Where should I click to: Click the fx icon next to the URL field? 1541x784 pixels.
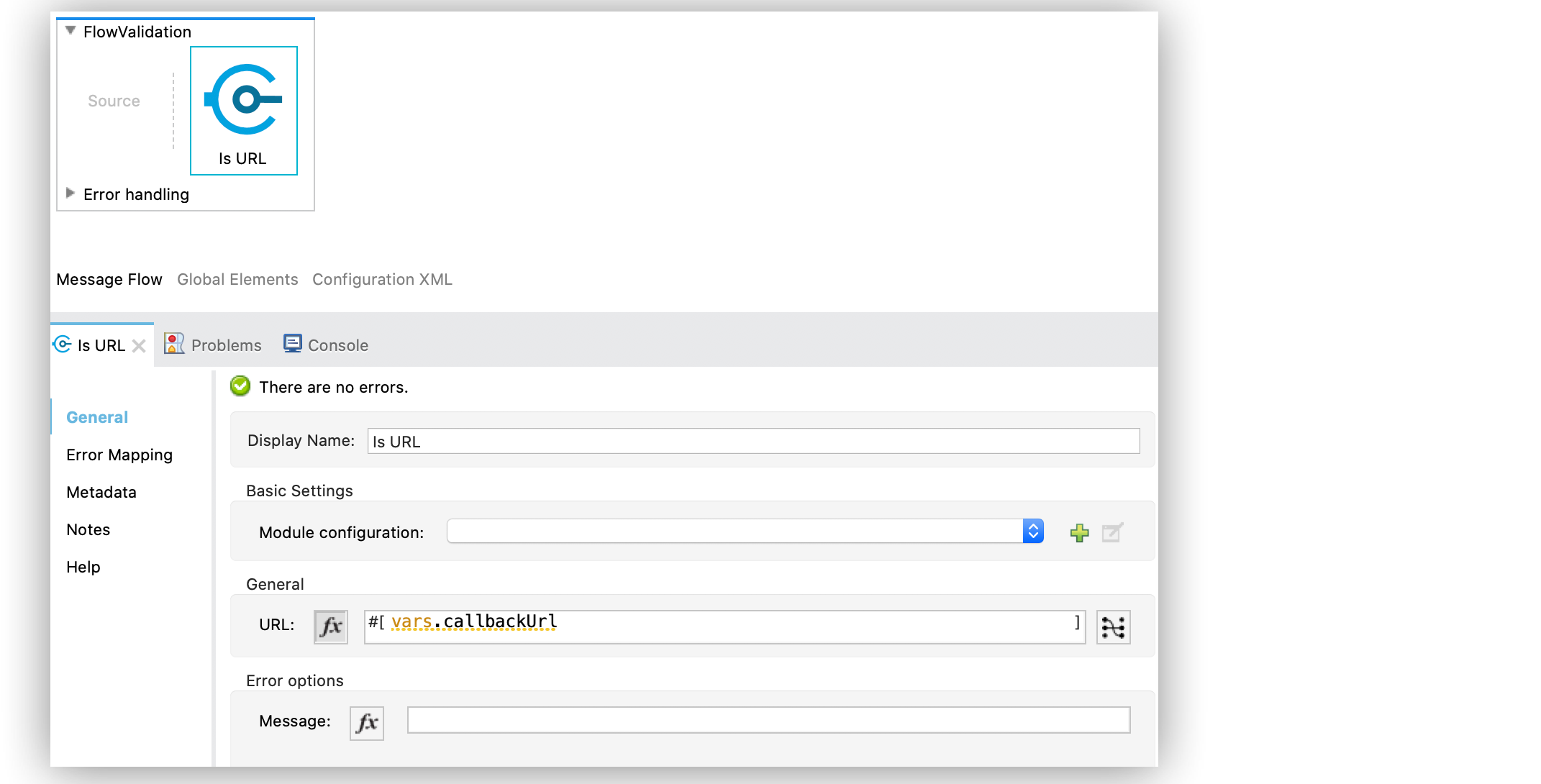(x=330, y=626)
